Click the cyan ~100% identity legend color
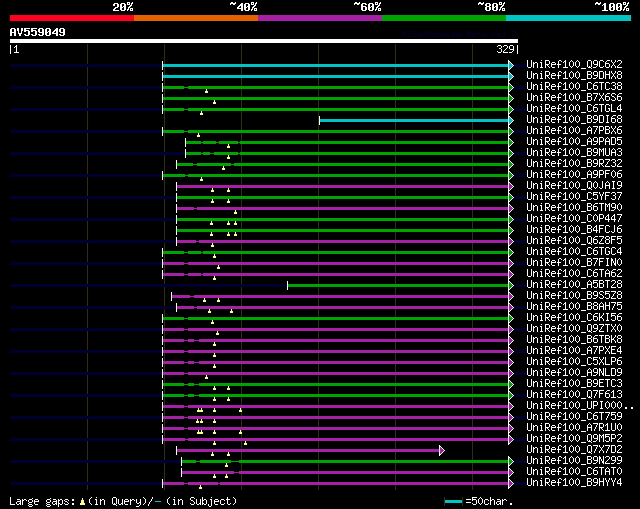This screenshot has height=509, width=640. [x=569, y=18]
